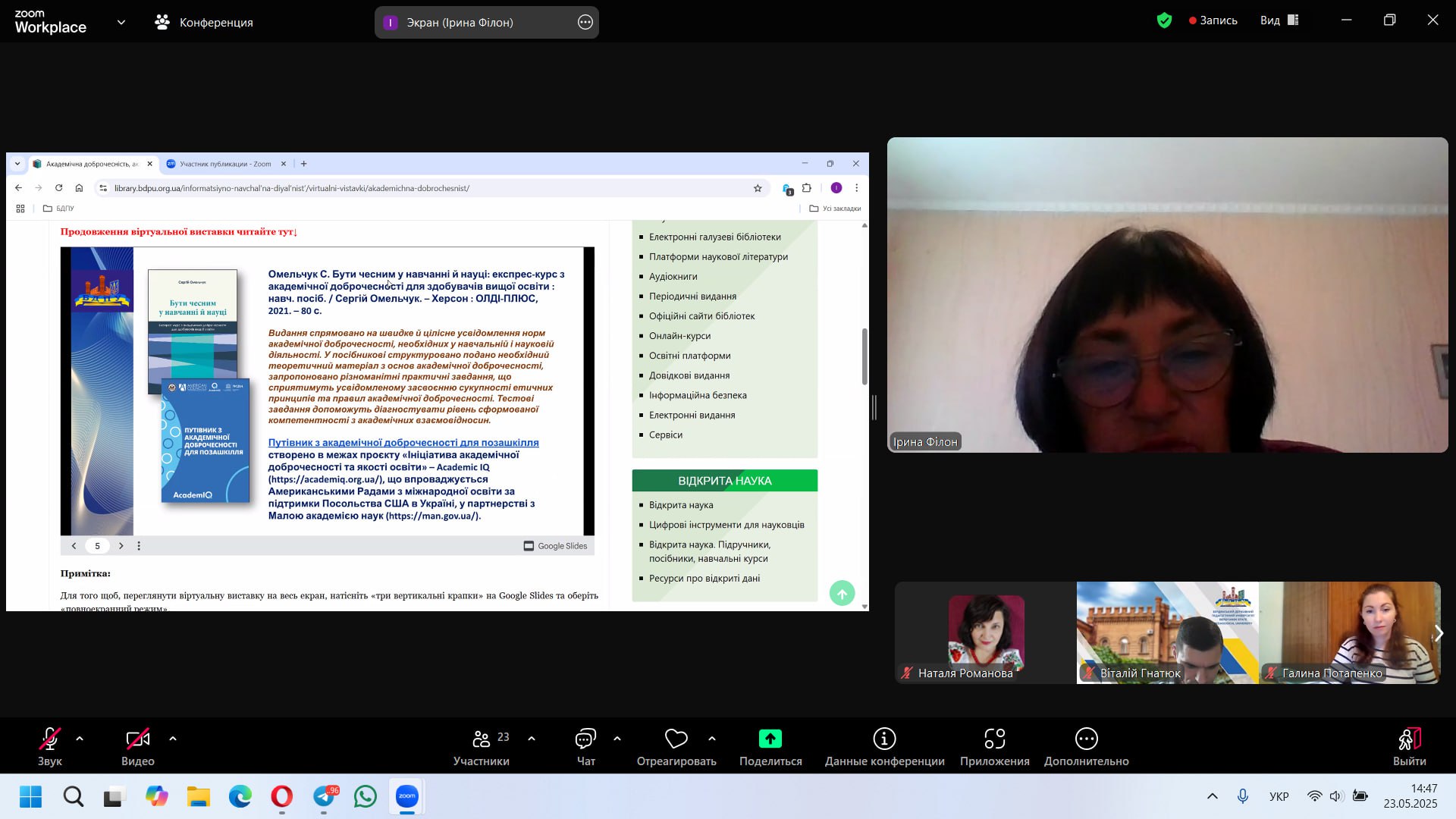Expand video options arrow beside Видео
The height and width of the screenshot is (819, 1456).
[x=173, y=739]
